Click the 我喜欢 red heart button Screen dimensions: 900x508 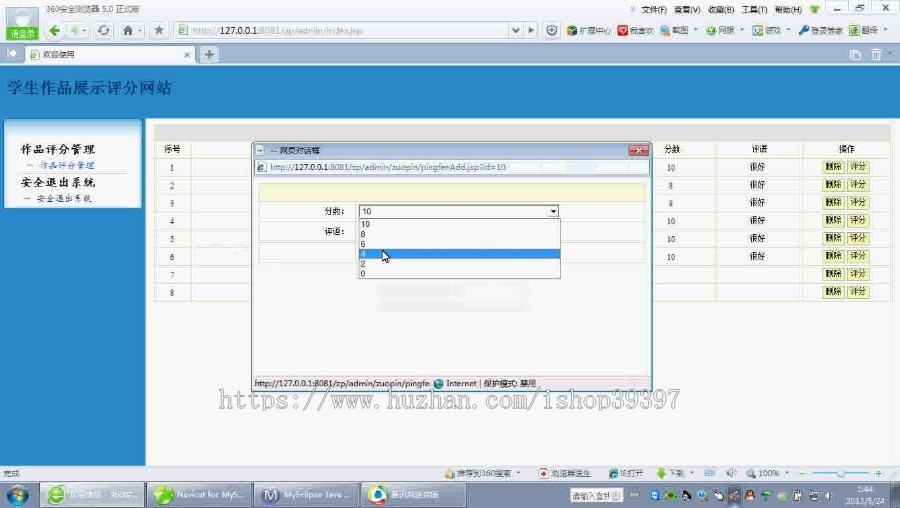coord(636,30)
